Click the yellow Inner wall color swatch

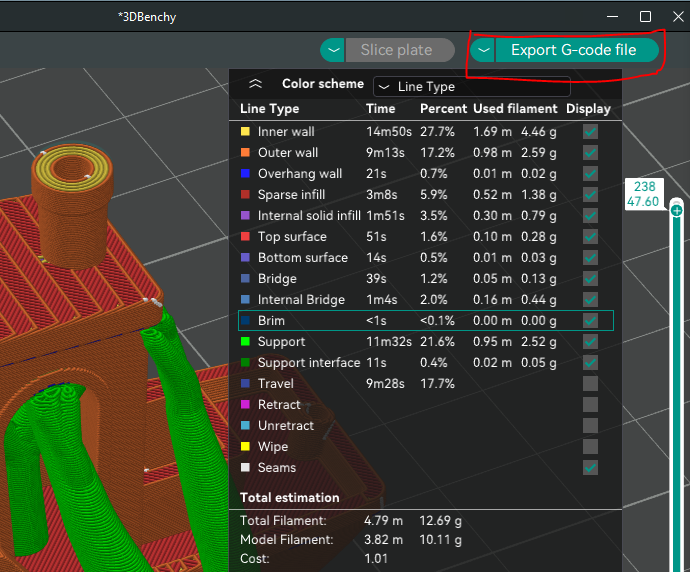coord(246,132)
